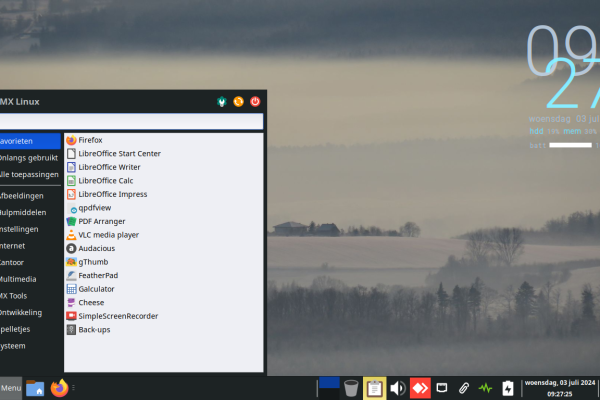Open the clipboard manager in the taskbar

tap(374, 387)
